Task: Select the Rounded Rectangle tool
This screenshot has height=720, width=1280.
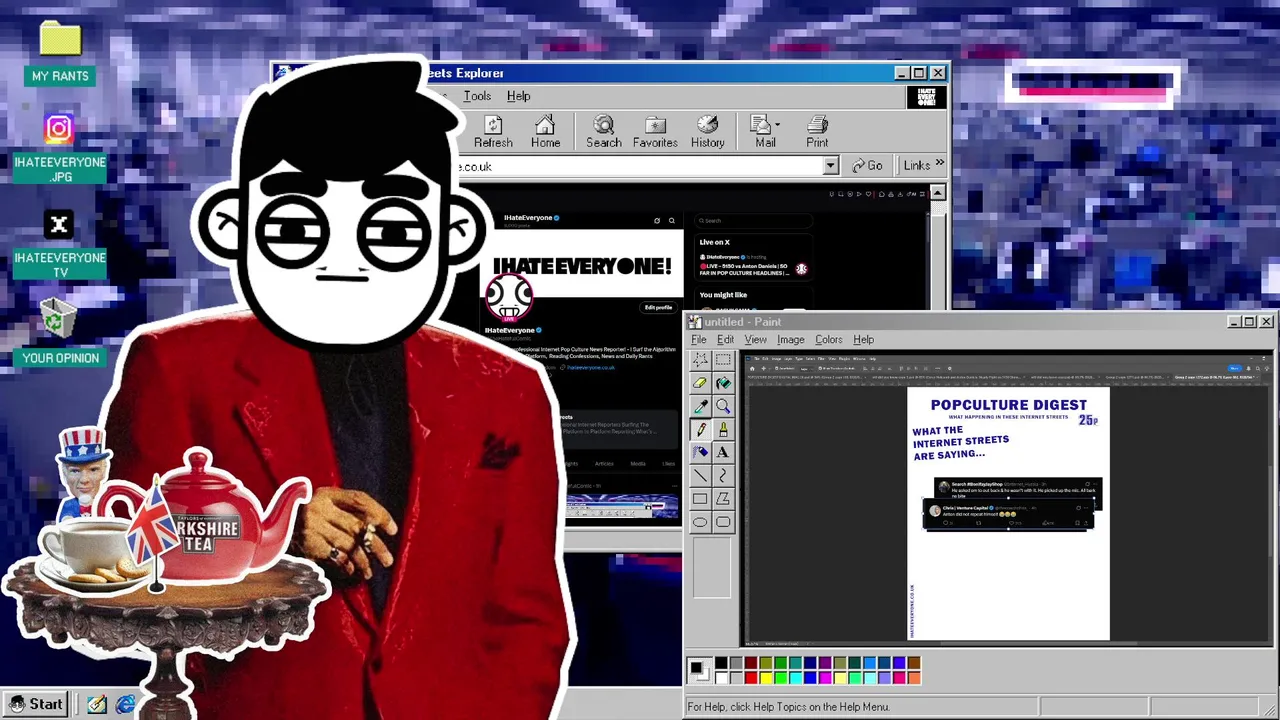Action: tap(723, 521)
